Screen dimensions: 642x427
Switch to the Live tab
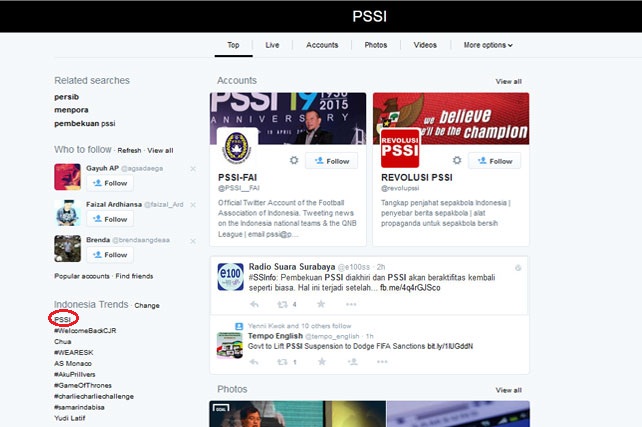click(272, 45)
